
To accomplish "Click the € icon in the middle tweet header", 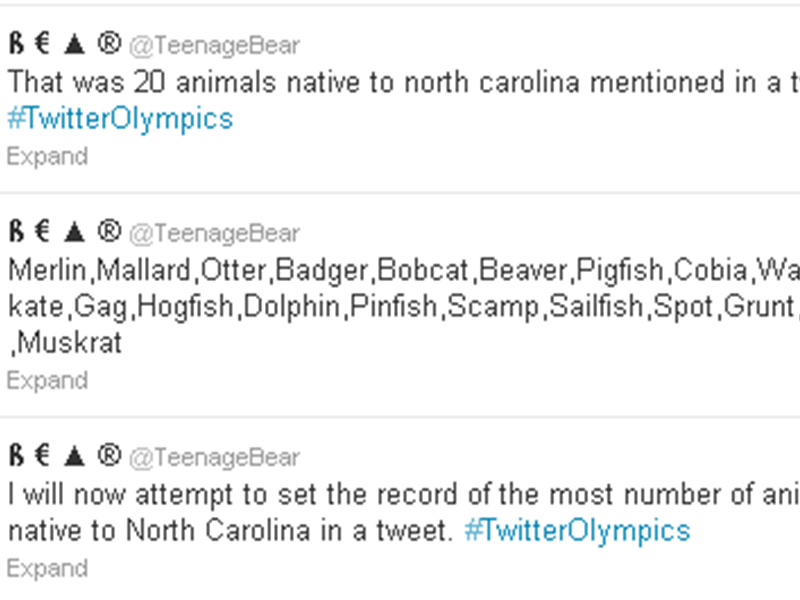I will coord(41,232).
